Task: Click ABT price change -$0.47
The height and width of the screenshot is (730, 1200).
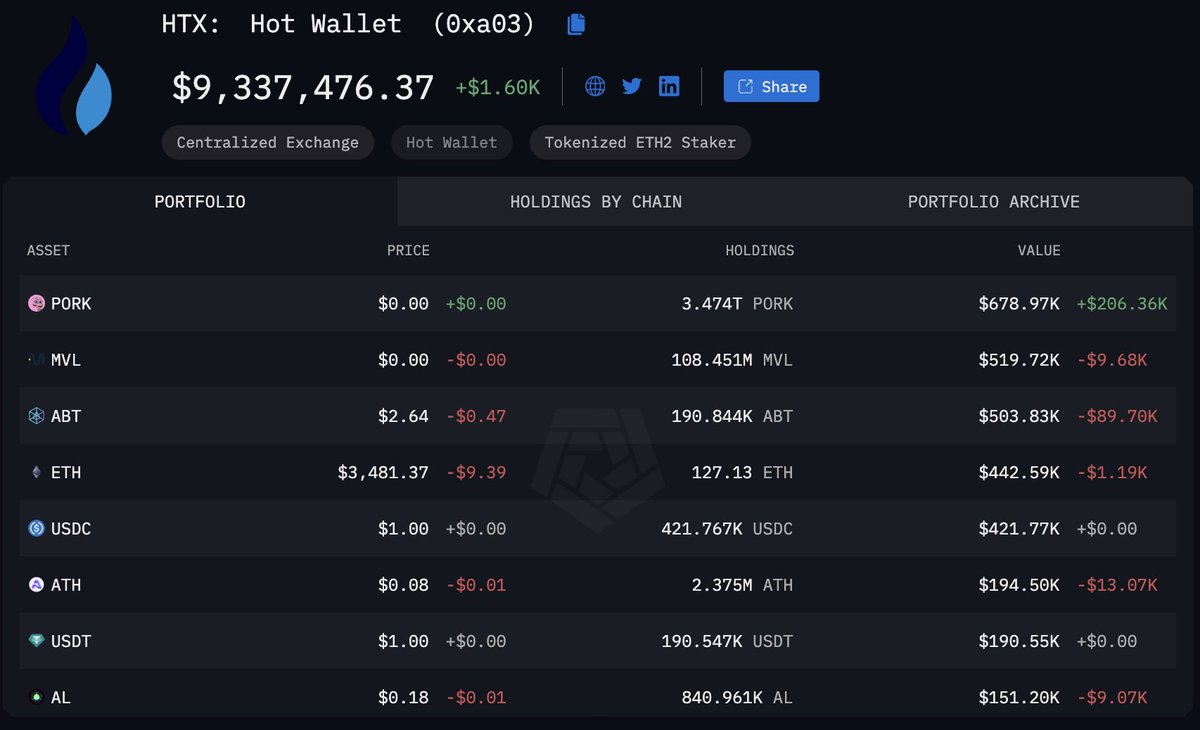Action: [x=476, y=416]
